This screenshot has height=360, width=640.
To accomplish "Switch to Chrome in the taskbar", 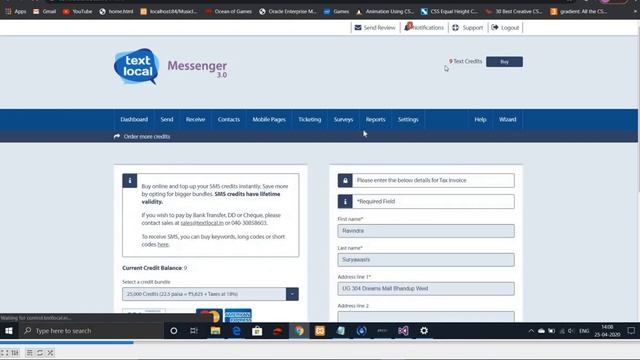I will (x=299, y=331).
